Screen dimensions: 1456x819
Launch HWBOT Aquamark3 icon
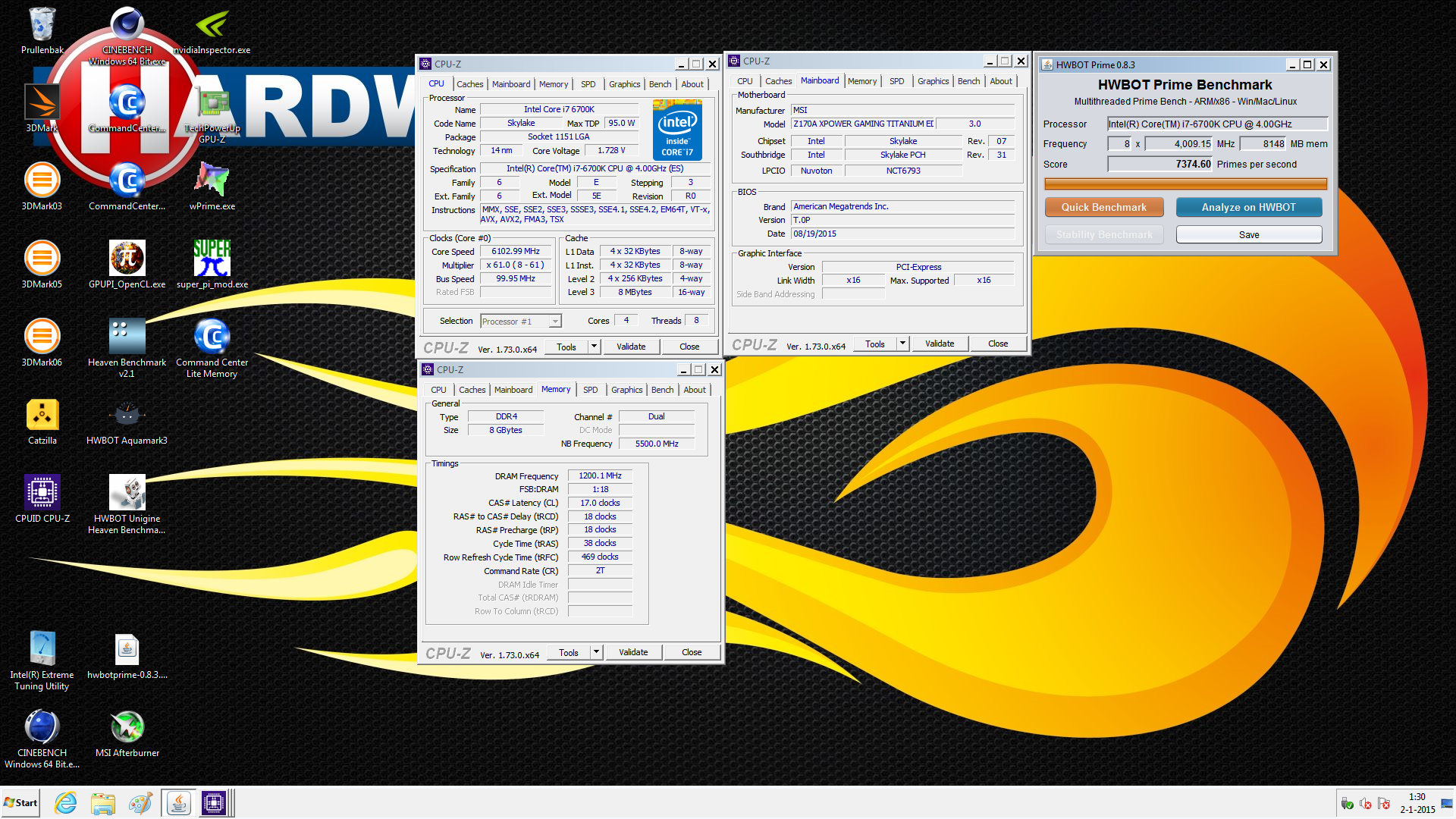tap(127, 421)
